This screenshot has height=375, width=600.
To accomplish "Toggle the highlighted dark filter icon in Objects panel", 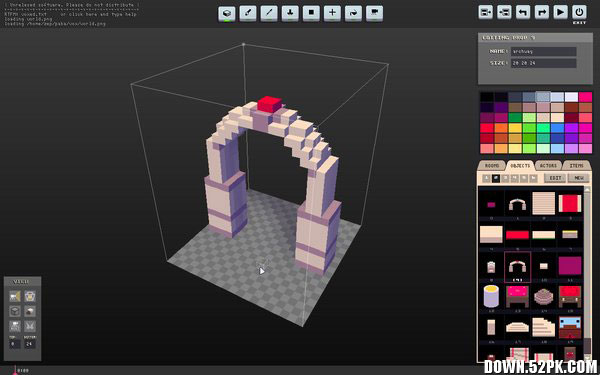I will [x=496, y=178].
